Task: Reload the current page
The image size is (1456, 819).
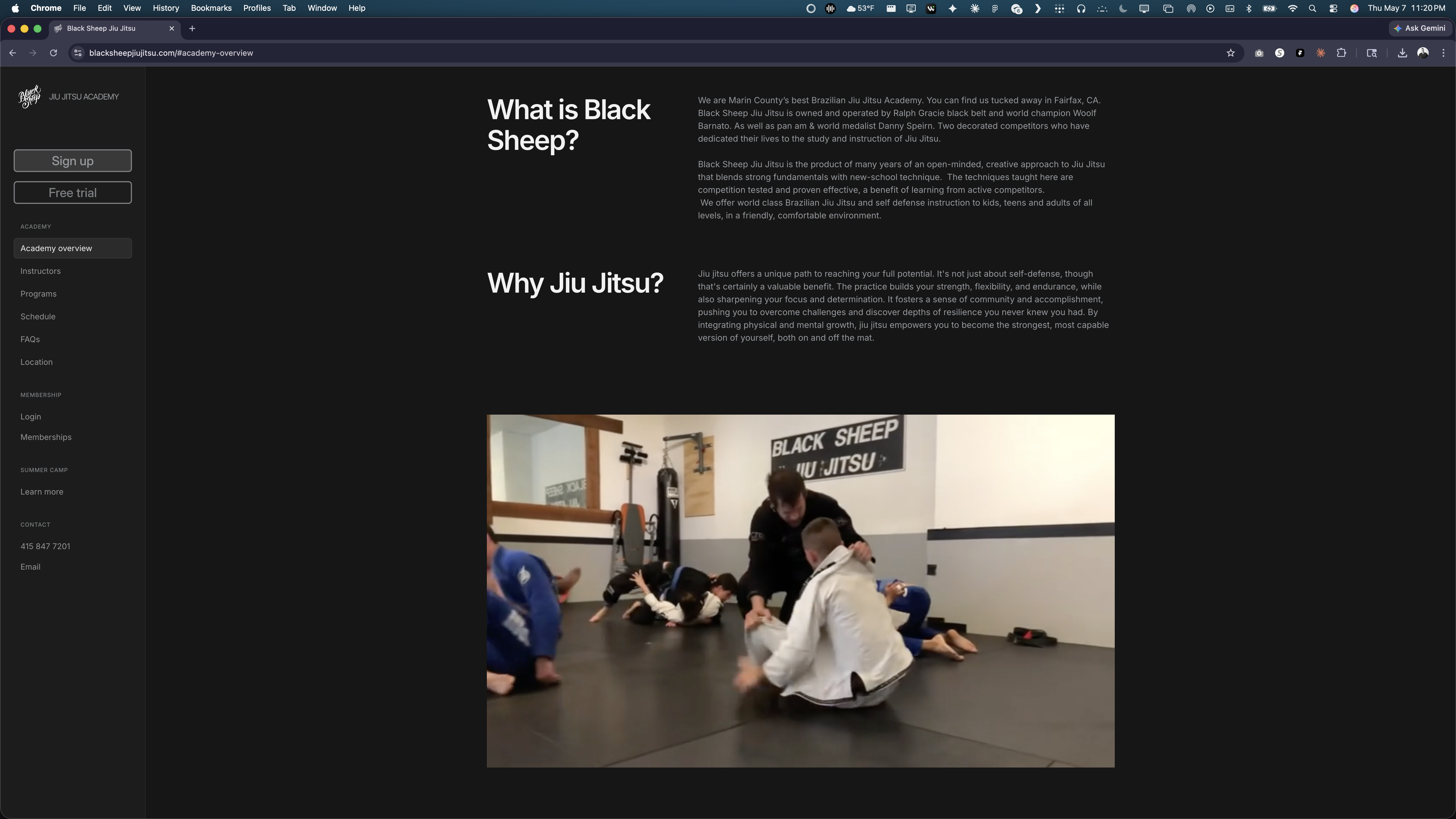Action: 53,53
